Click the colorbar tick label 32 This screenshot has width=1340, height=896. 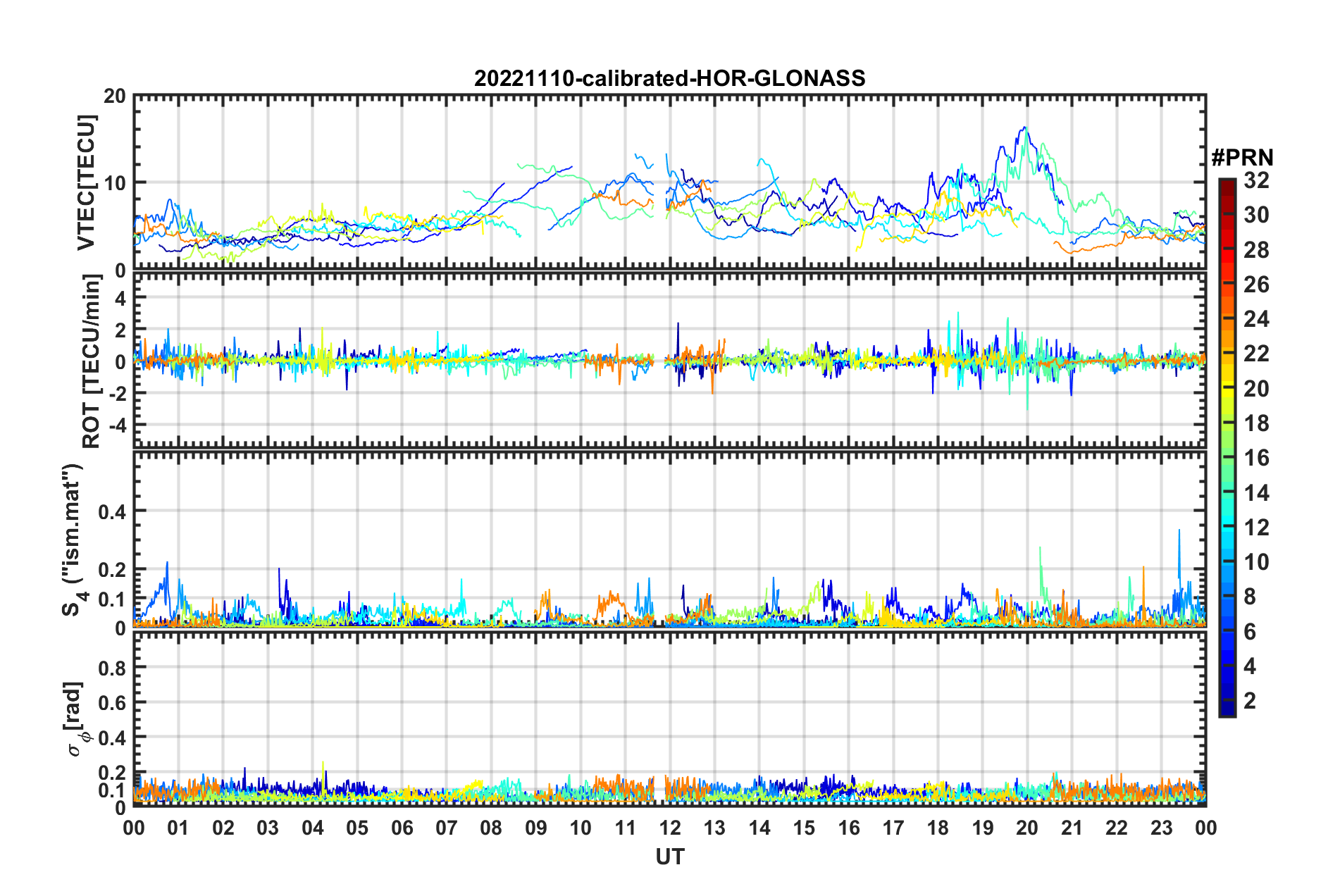[1257, 180]
